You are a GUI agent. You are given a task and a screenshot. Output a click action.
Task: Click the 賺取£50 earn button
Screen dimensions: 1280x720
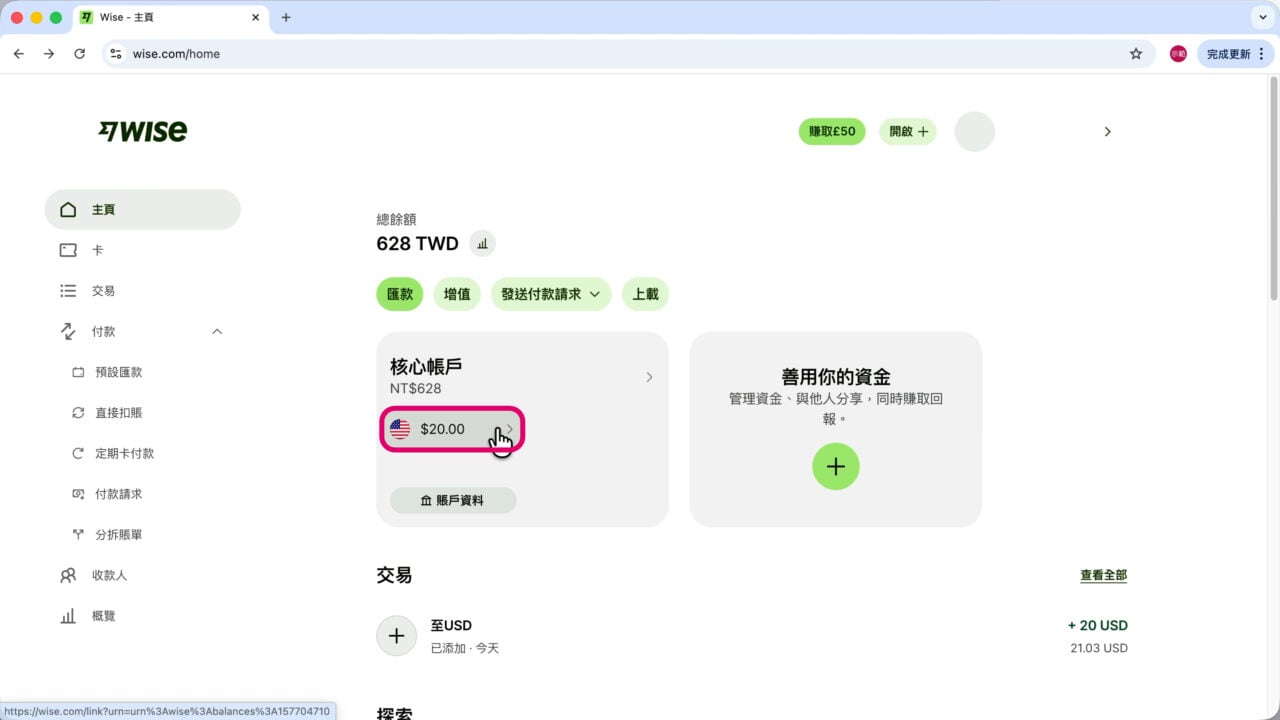tap(832, 131)
